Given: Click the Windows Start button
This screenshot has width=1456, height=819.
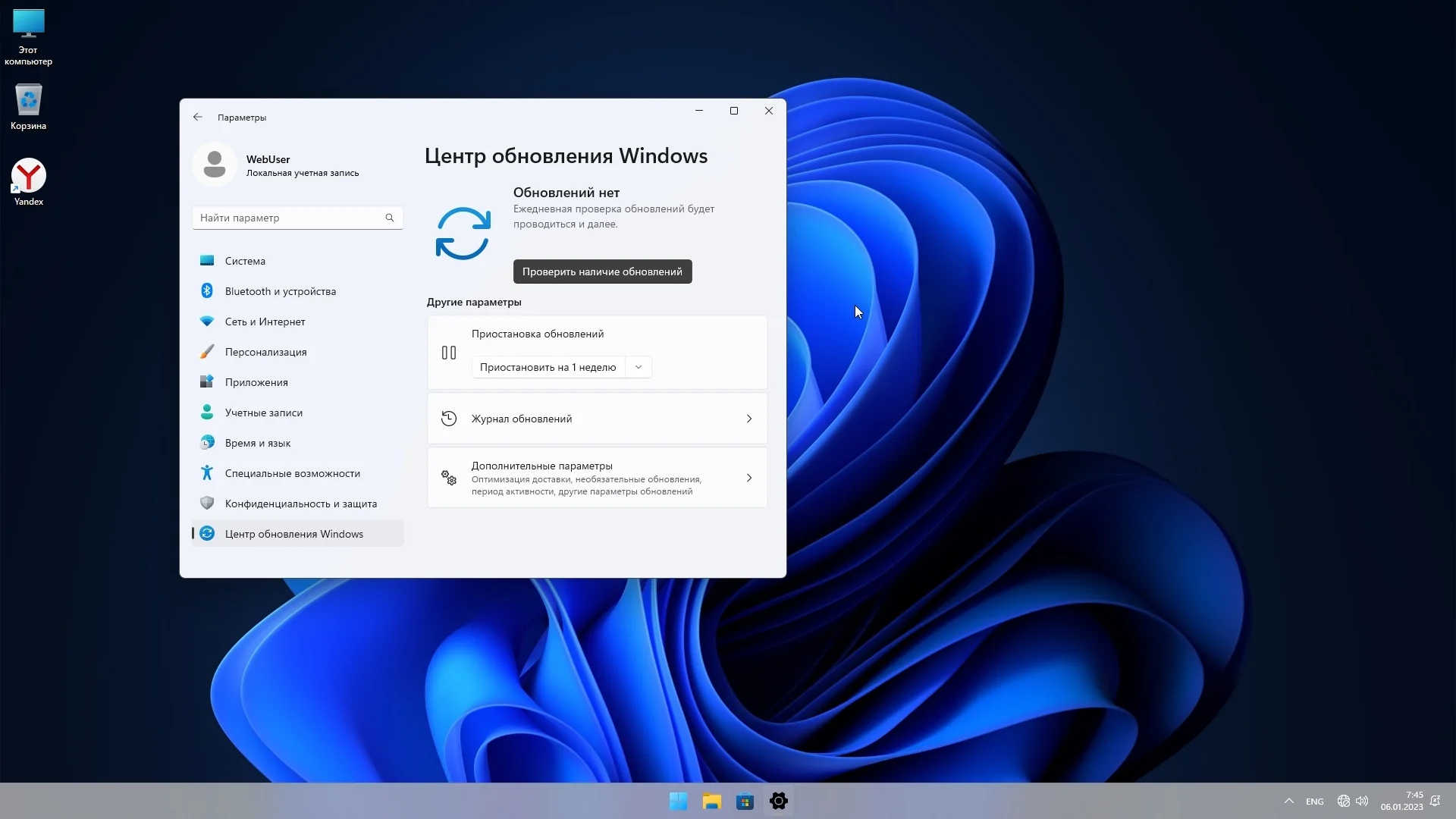Looking at the screenshot, I should pos(678,801).
